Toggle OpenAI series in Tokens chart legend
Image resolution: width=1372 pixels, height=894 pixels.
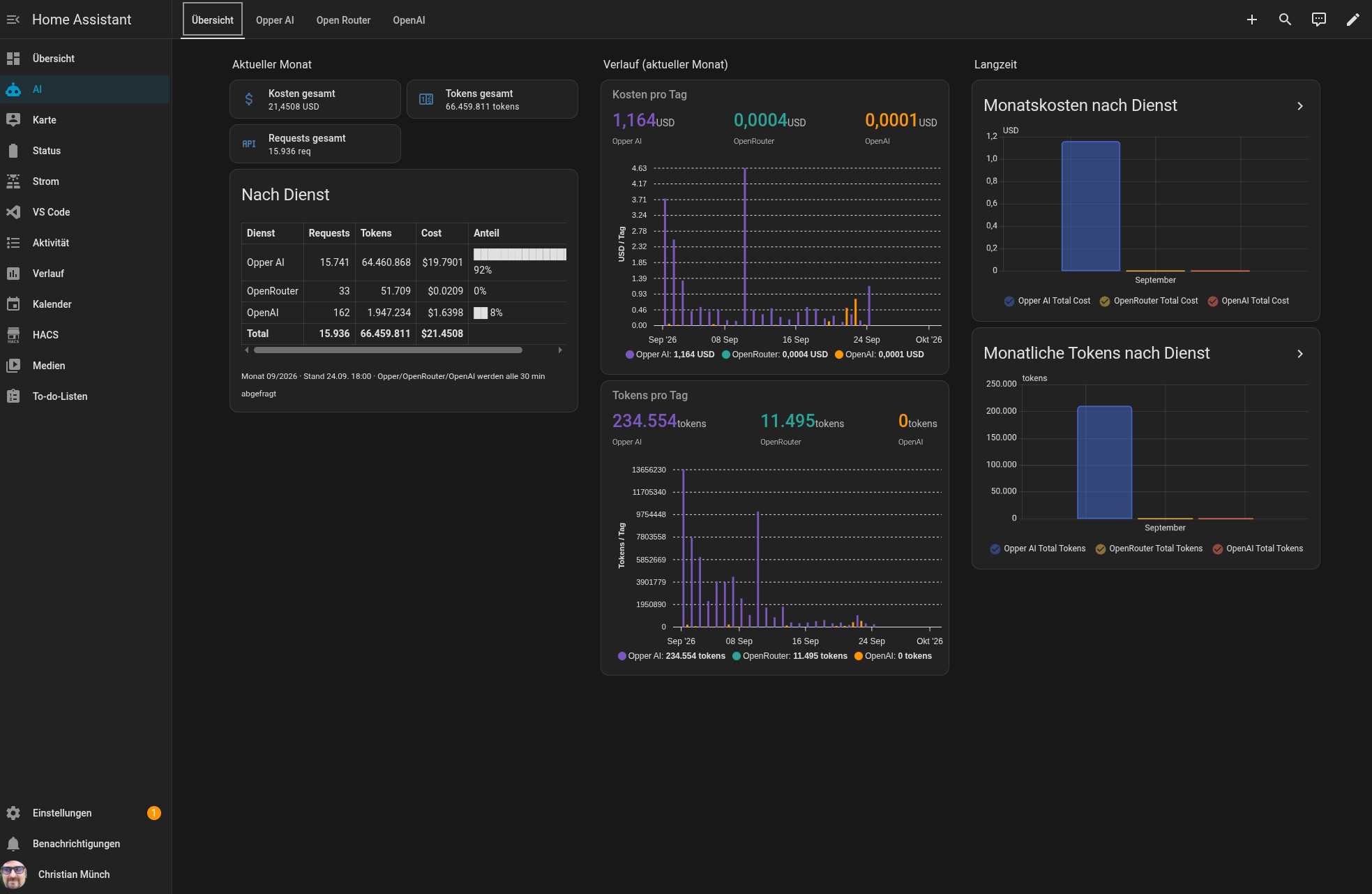894,656
